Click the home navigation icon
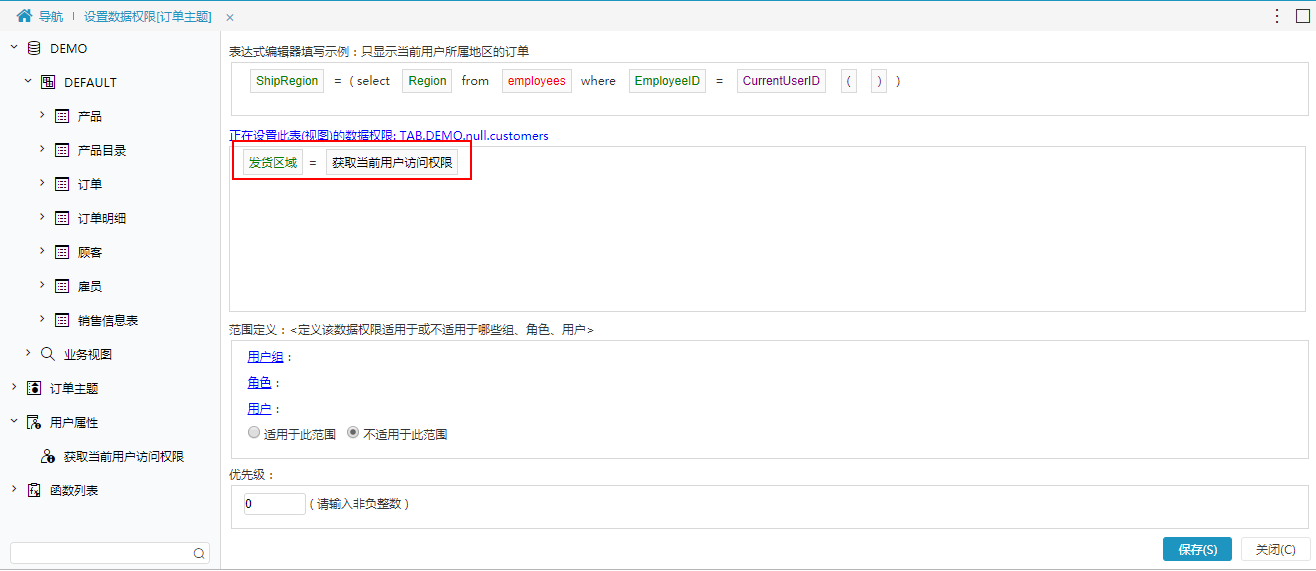Image resolution: width=1316 pixels, height=571 pixels. tap(24, 16)
